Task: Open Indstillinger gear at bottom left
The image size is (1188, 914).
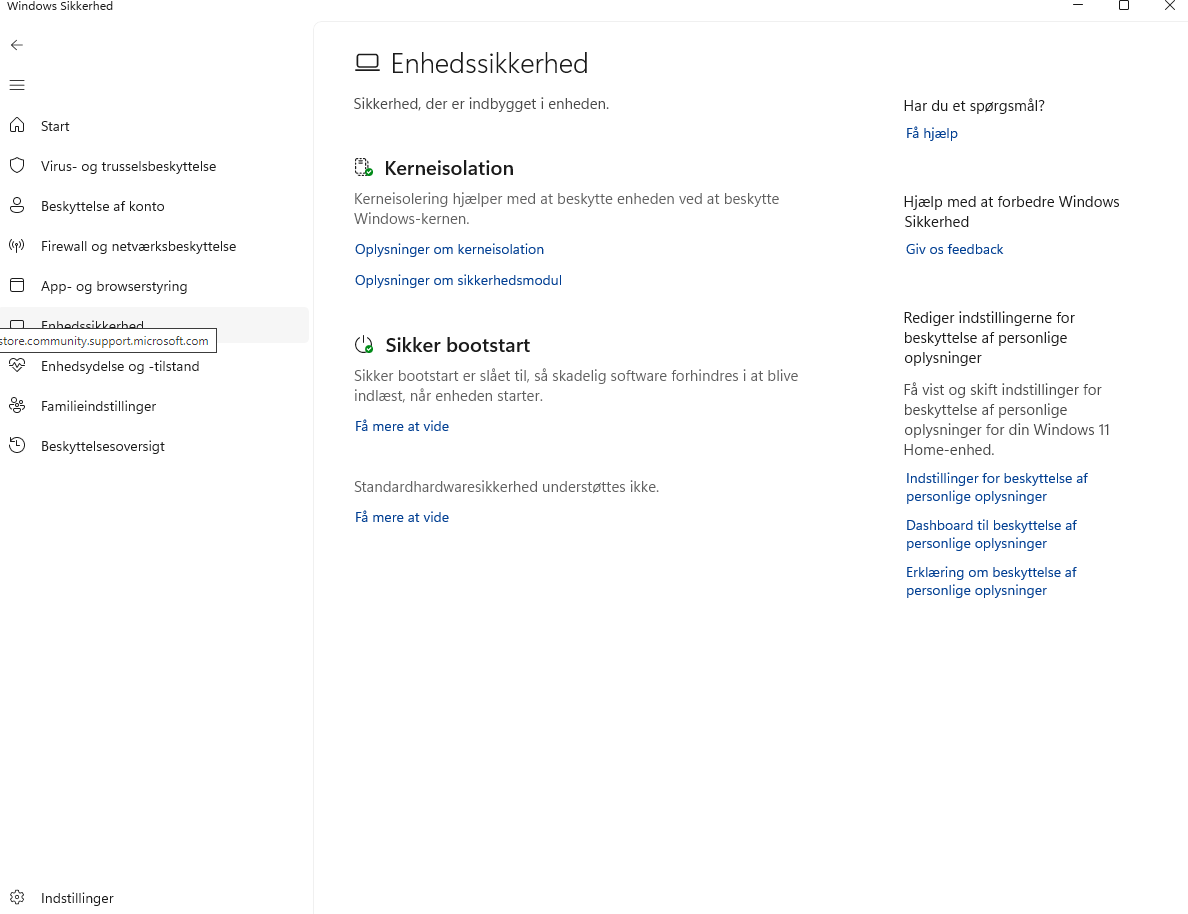Action: (x=17, y=898)
